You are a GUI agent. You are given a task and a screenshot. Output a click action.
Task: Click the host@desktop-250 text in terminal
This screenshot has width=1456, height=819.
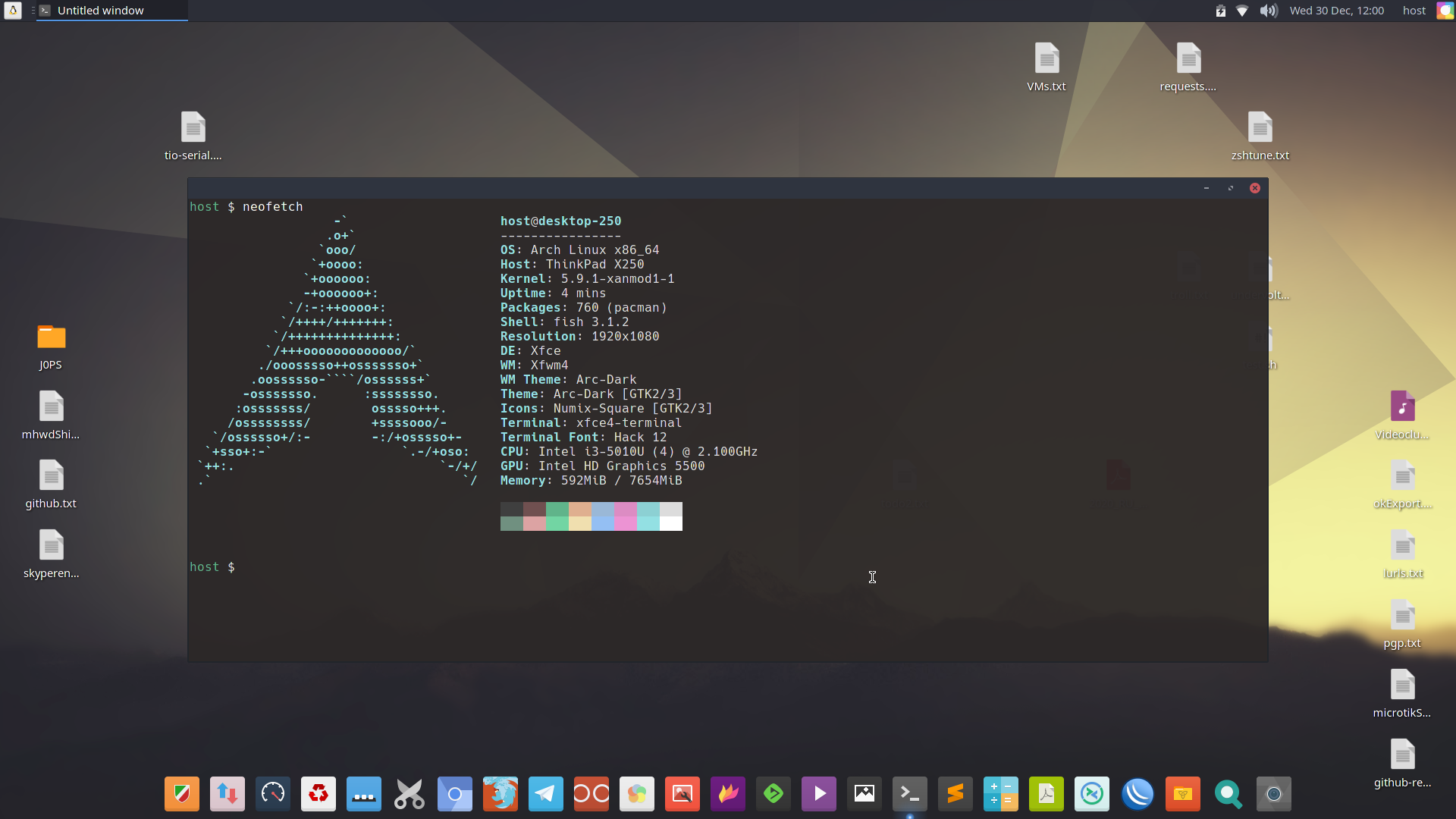560,221
